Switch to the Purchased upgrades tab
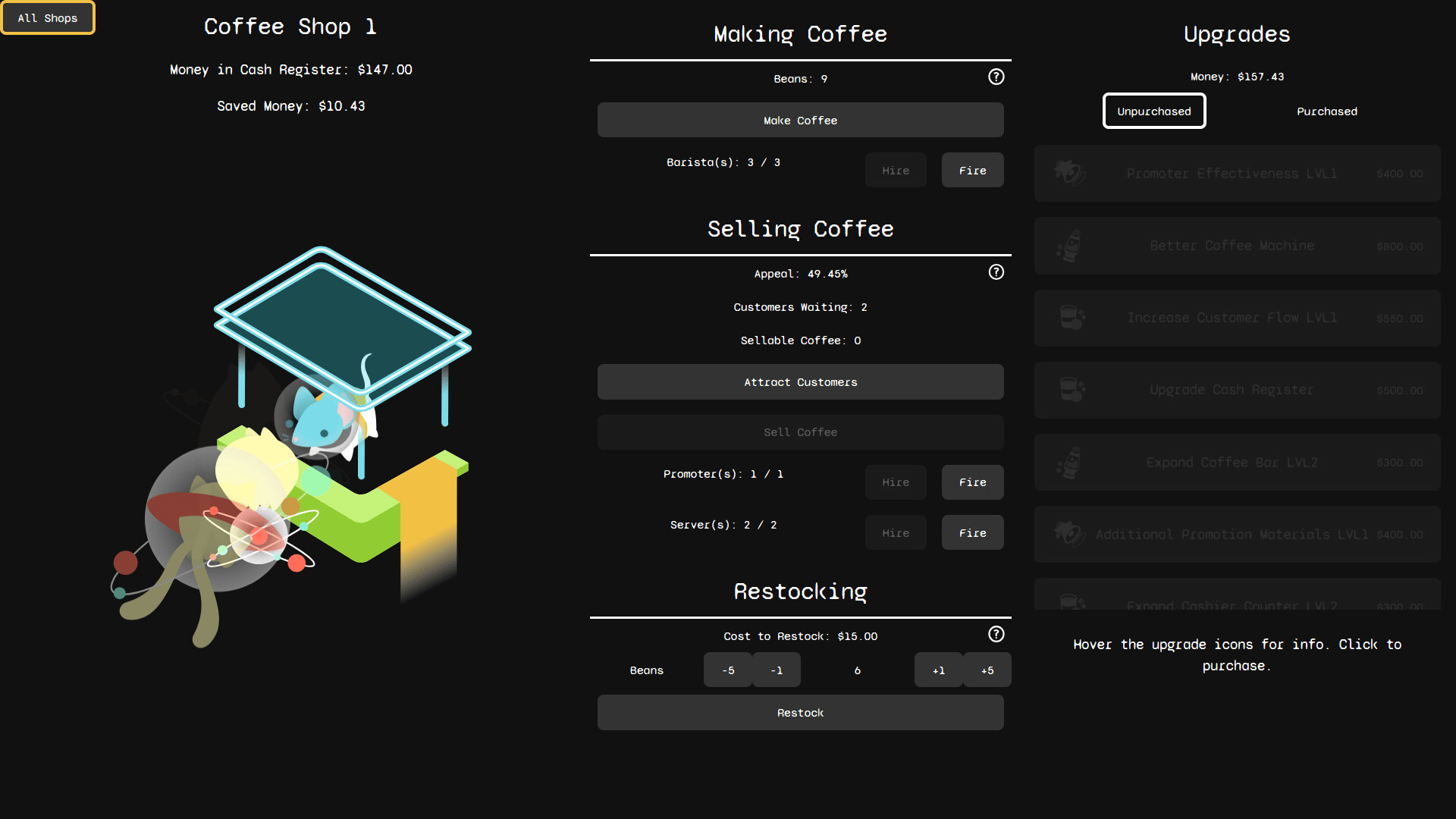Viewport: 1456px width, 819px height. 1326,111
